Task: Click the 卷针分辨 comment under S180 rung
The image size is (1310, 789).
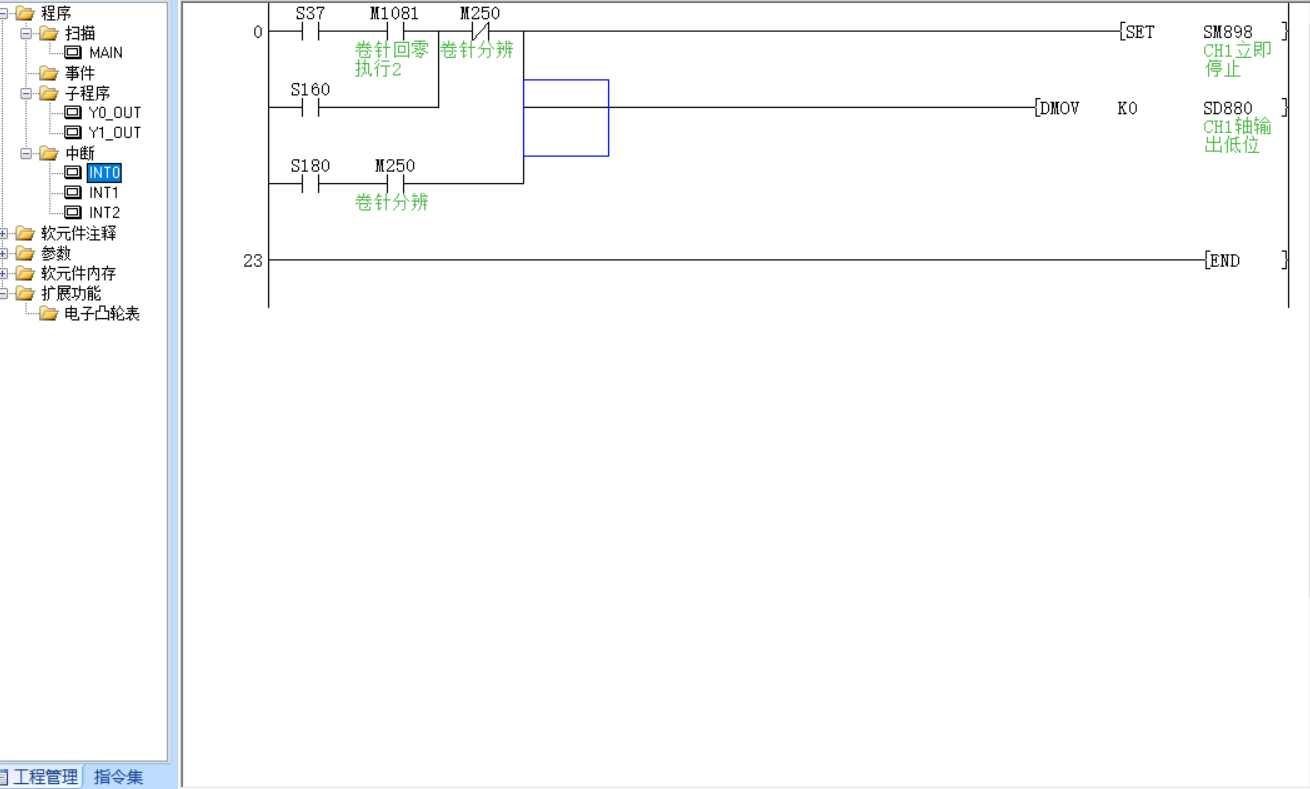Action: 391,202
